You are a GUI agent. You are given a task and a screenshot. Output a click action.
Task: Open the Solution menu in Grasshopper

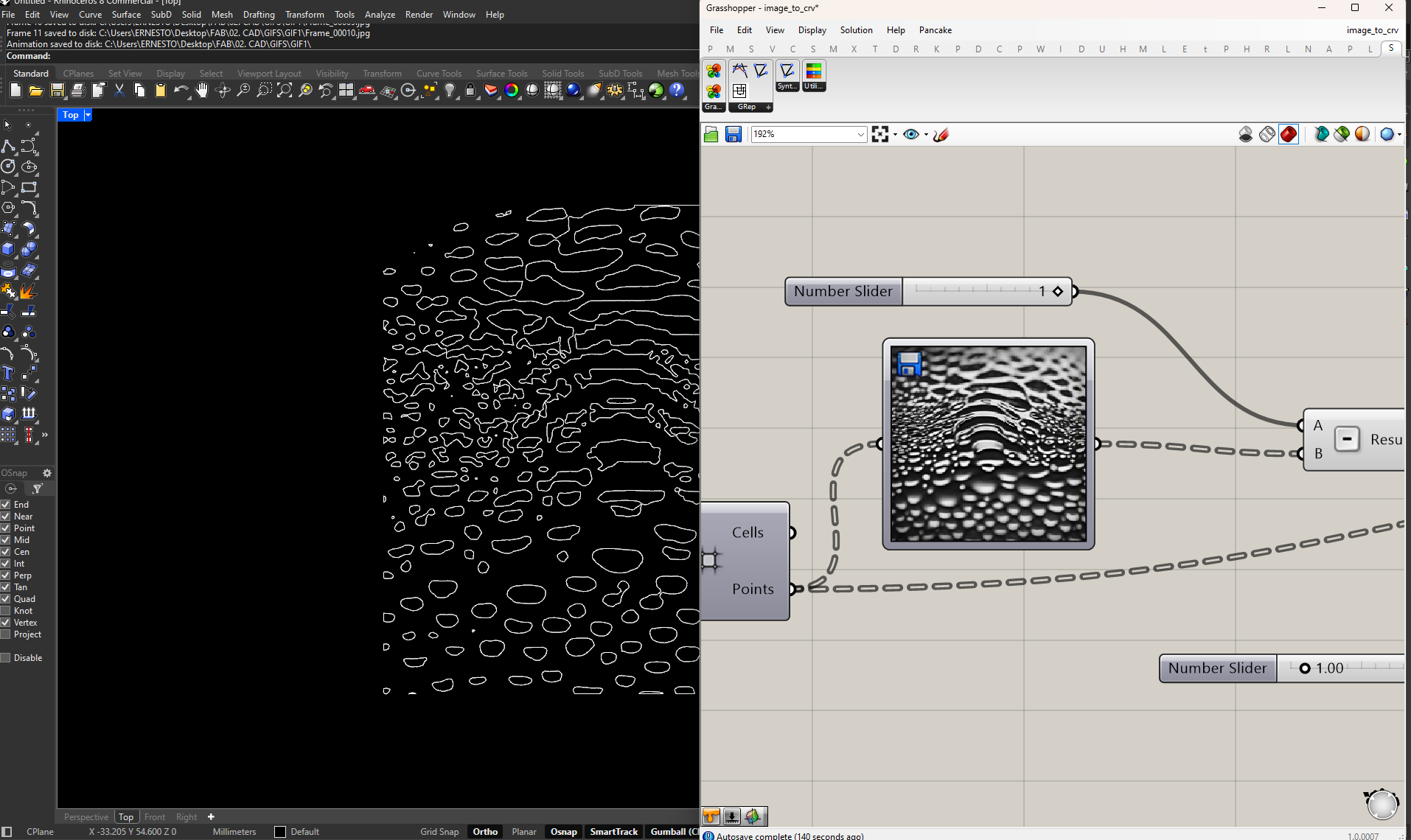(x=856, y=30)
